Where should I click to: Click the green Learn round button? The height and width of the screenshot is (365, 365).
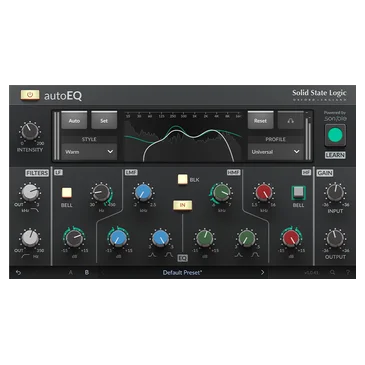tap(335, 135)
